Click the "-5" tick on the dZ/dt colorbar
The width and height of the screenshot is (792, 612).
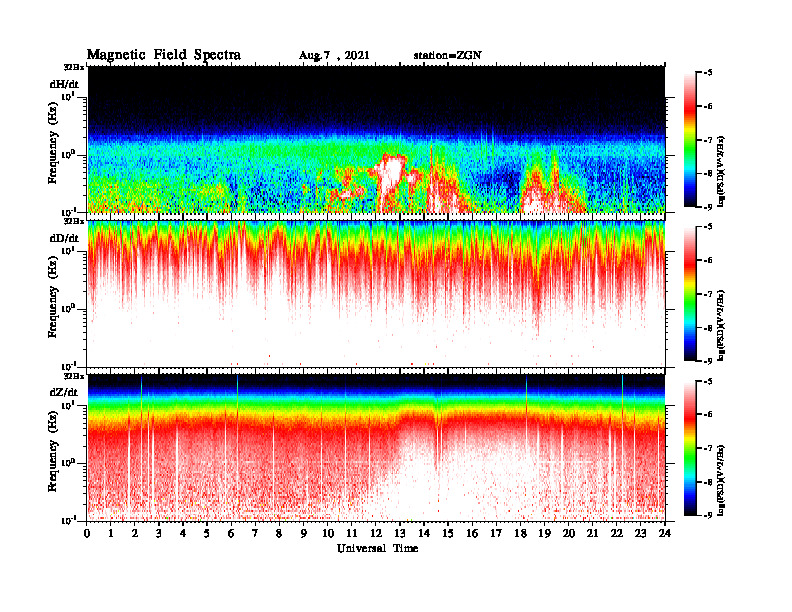pos(708,381)
